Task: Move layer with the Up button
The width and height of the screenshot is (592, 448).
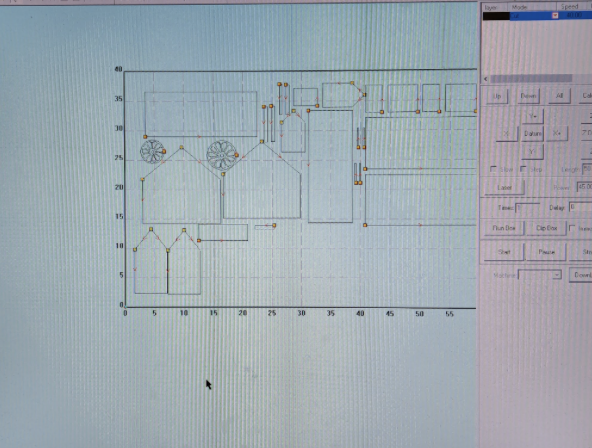Action: (x=497, y=96)
